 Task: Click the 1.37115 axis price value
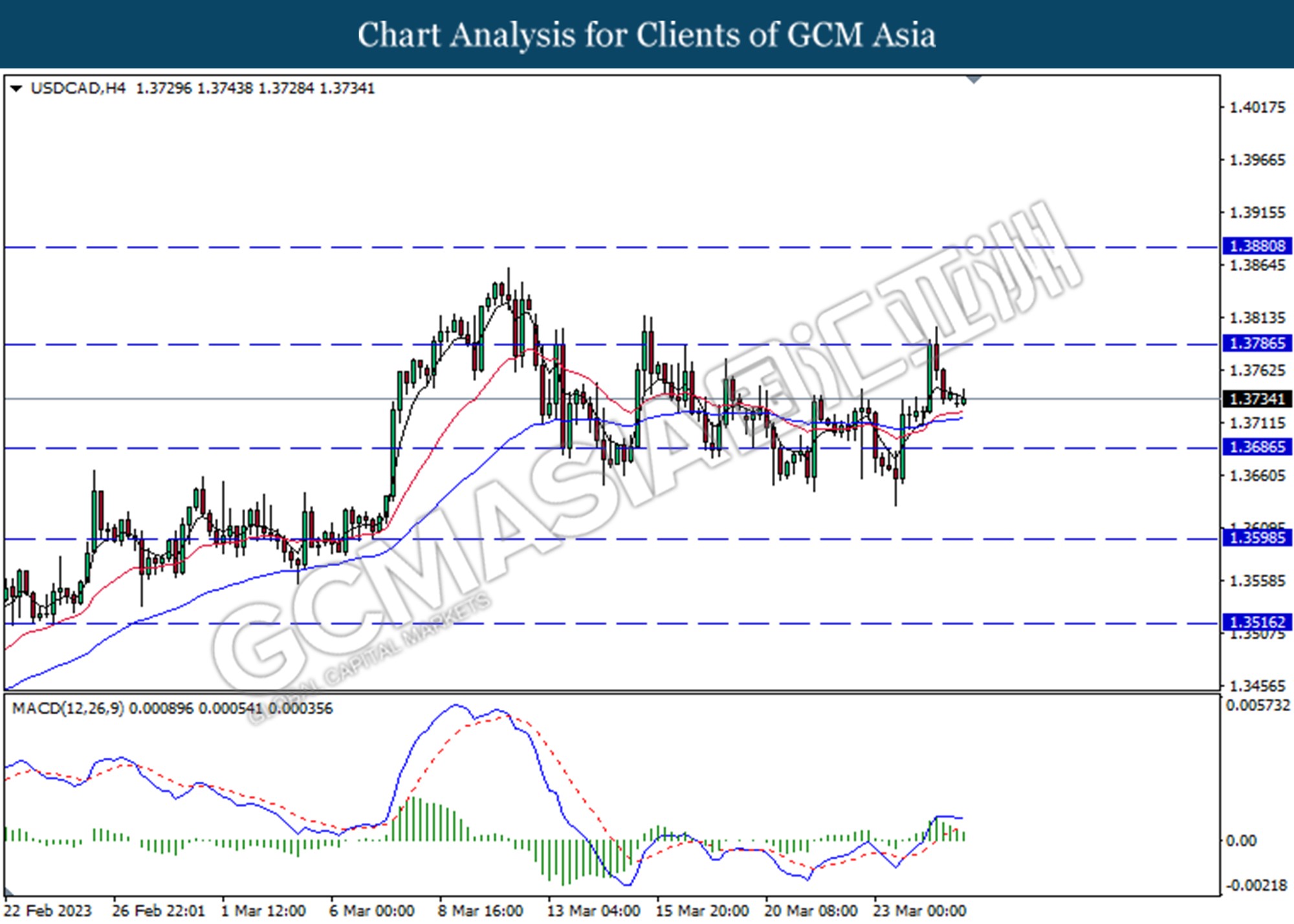1257,423
